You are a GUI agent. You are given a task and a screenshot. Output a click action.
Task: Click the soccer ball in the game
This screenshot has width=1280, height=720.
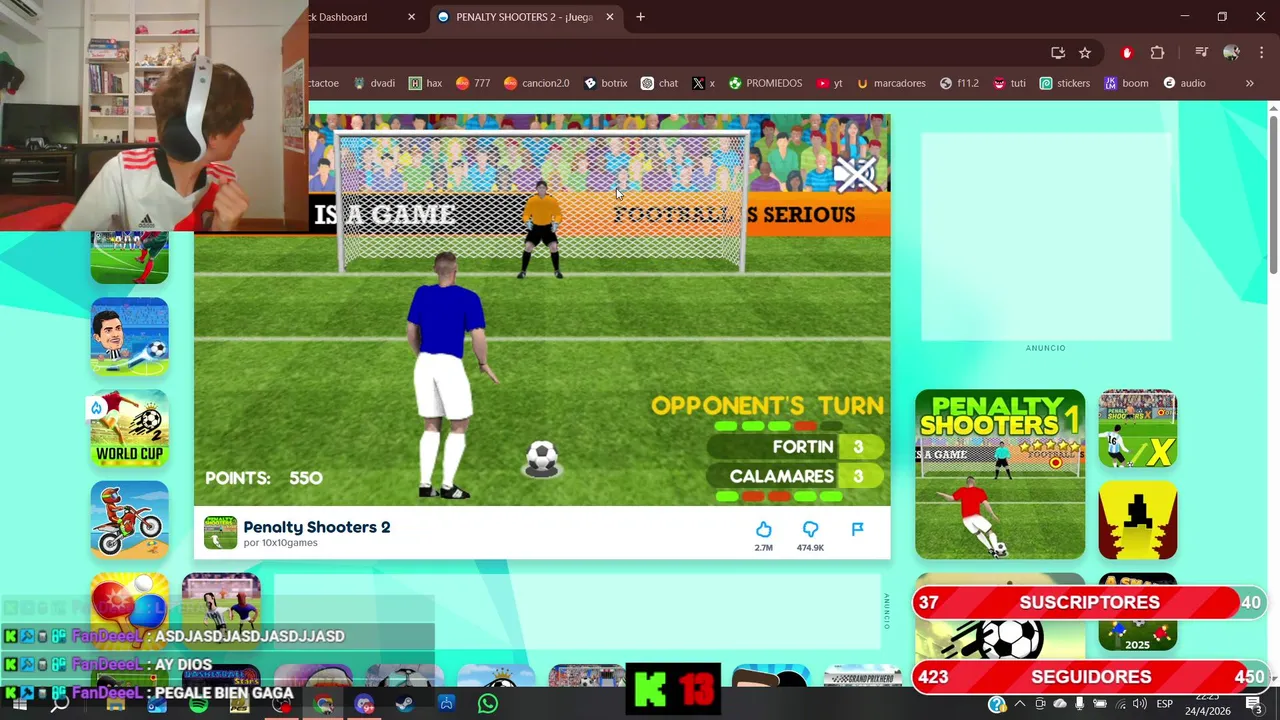(542, 458)
